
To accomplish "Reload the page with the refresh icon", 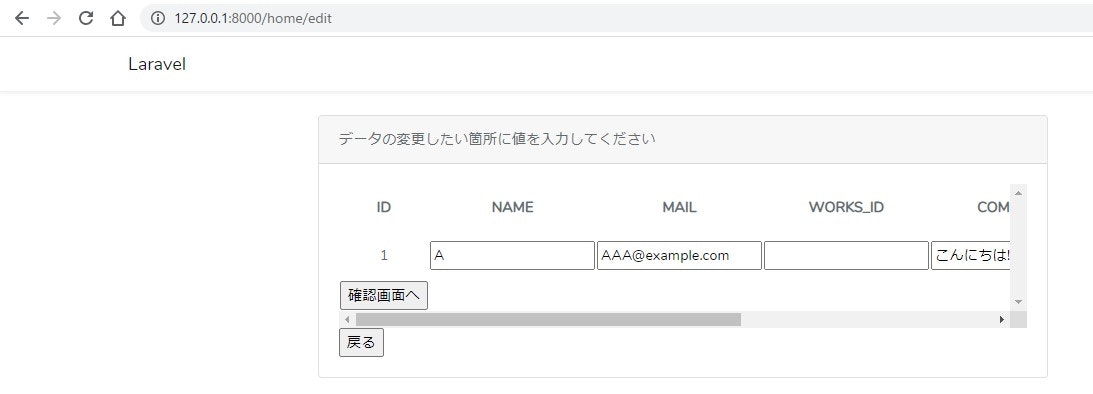I will pyautogui.click(x=86, y=18).
